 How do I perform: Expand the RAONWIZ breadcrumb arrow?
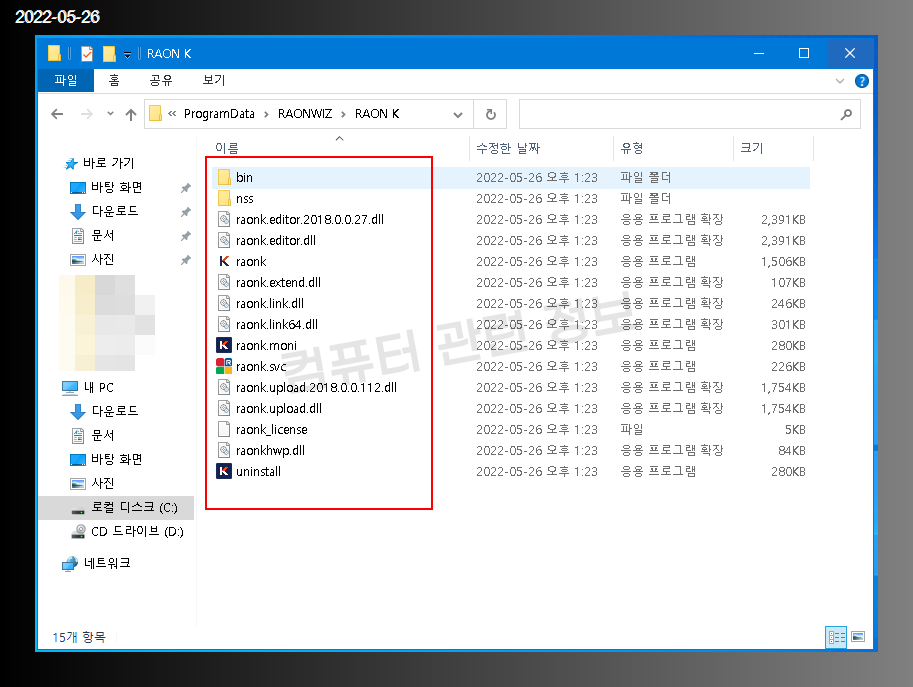click(343, 114)
